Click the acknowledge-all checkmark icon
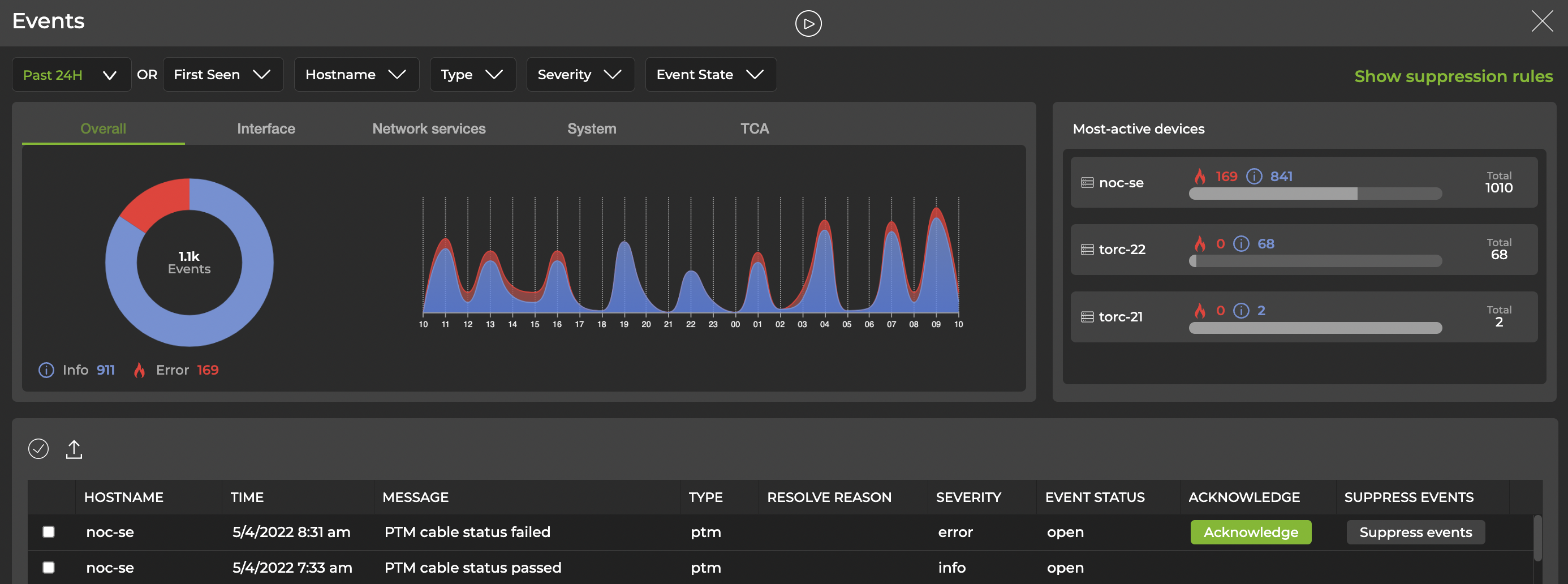 38,449
